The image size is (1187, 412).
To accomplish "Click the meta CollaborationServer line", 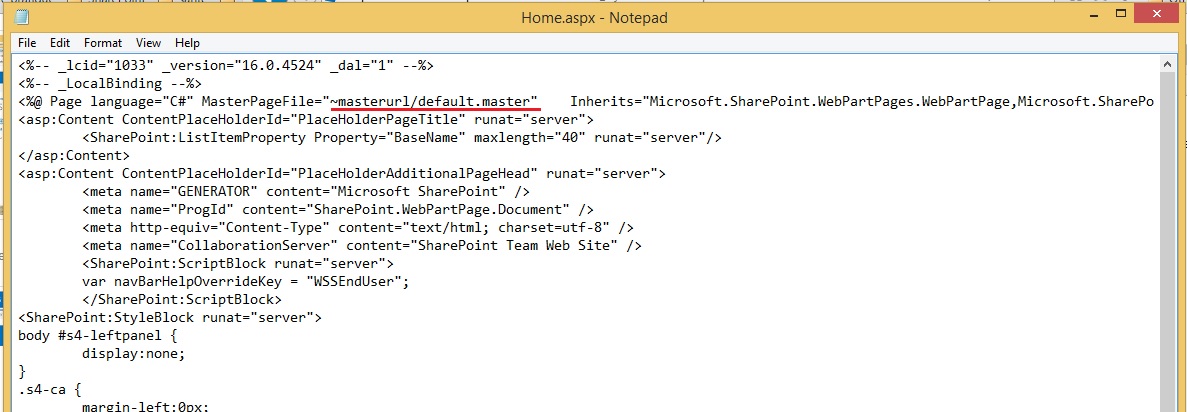I will point(362,245).
